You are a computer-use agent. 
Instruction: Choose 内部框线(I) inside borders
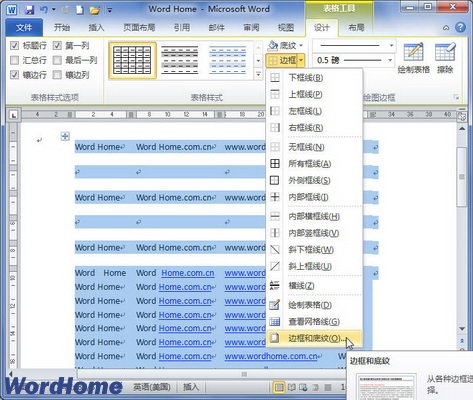[x=314, y=197]
